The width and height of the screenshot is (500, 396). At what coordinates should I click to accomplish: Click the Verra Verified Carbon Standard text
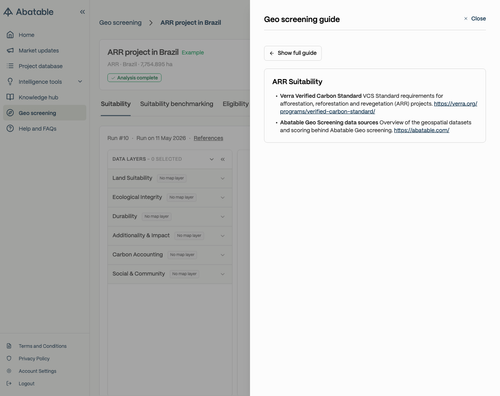click(x=321, y=96)
